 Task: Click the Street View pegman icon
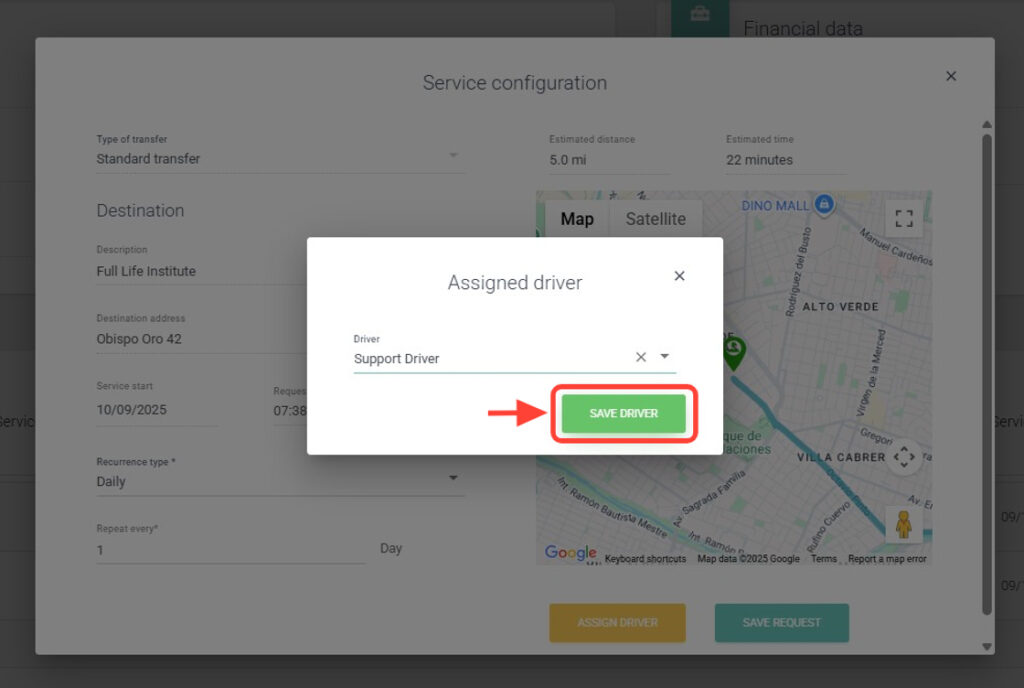click(x=903, y=524)
